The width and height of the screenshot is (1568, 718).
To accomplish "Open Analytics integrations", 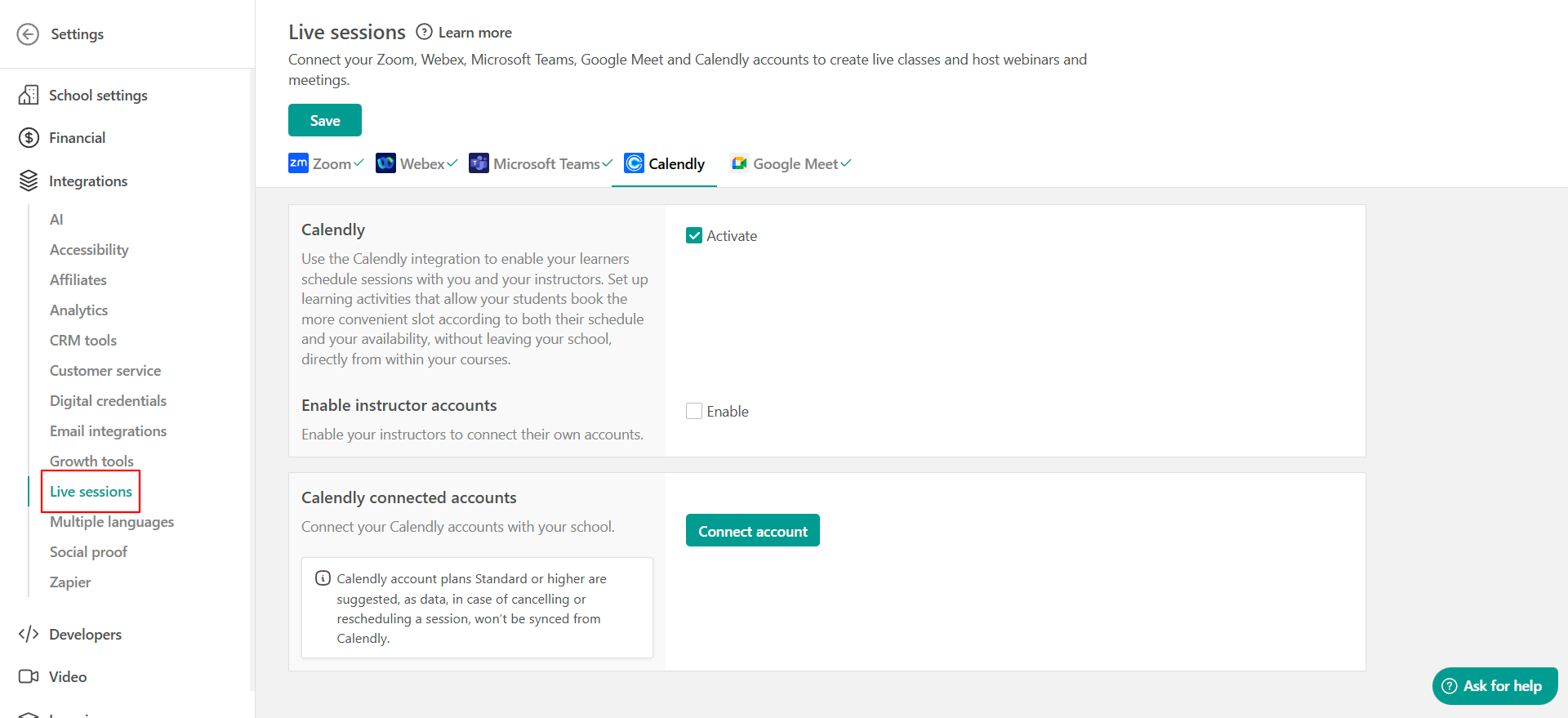I will pos(78,310).
